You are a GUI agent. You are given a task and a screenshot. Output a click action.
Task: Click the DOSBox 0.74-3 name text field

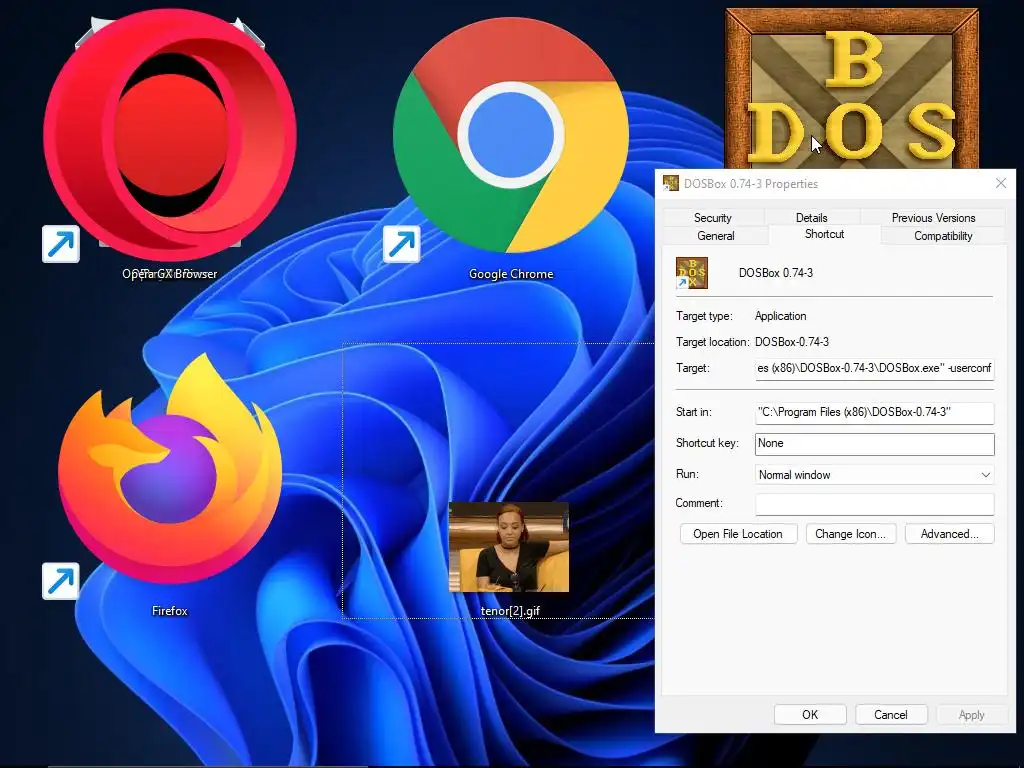pyautogui.click(x=776, y=273)
